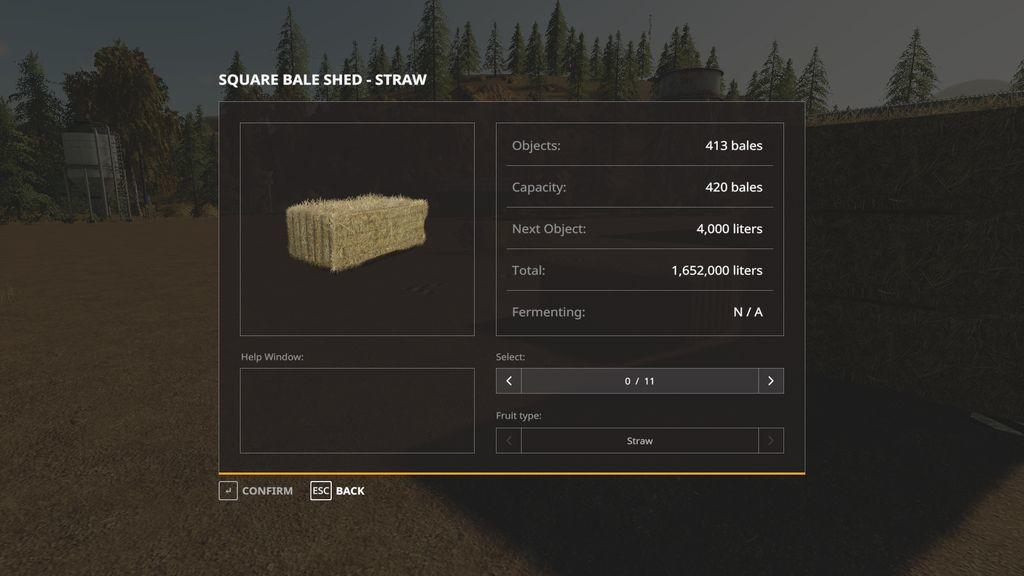Click the Next Object 4,000 liters row
The width and height of the screenshot is (1024, 576).
[x=639, y=229]
